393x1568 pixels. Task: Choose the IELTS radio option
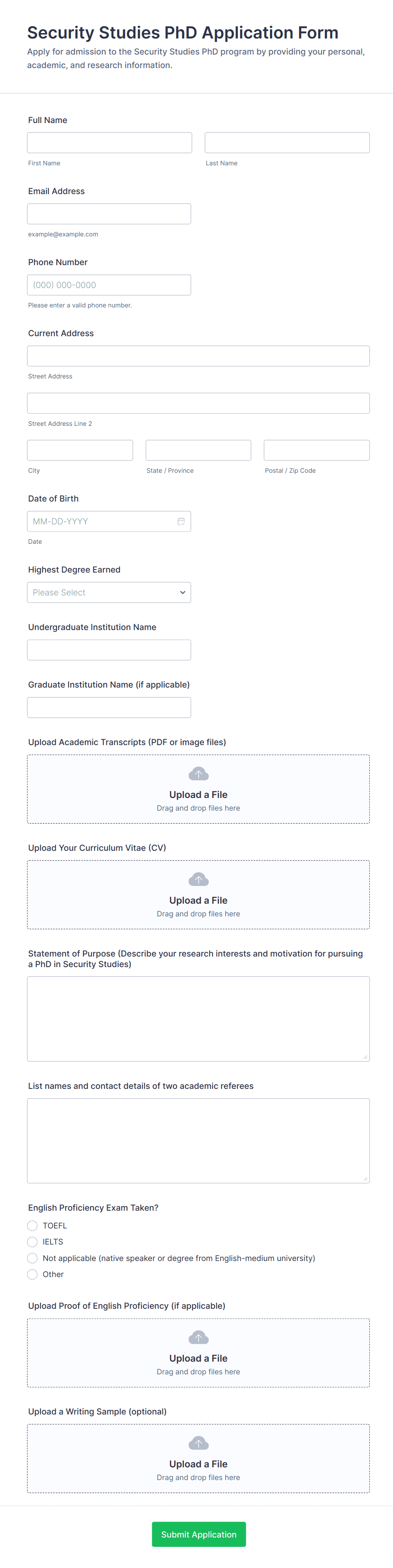tap(33, 1242)
